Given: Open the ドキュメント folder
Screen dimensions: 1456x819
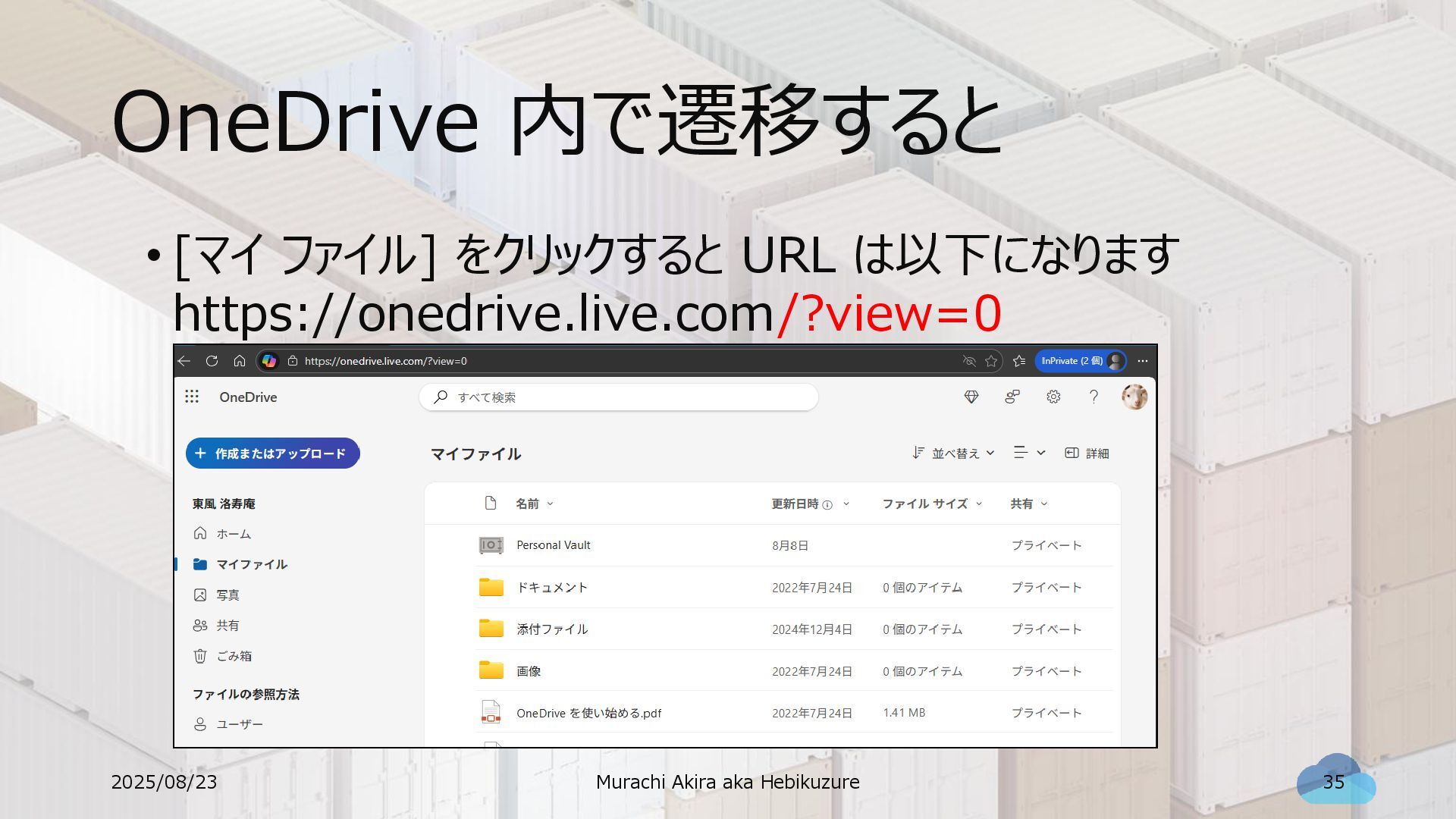Looking at the screenshot, I should click(x=552, y=588).
